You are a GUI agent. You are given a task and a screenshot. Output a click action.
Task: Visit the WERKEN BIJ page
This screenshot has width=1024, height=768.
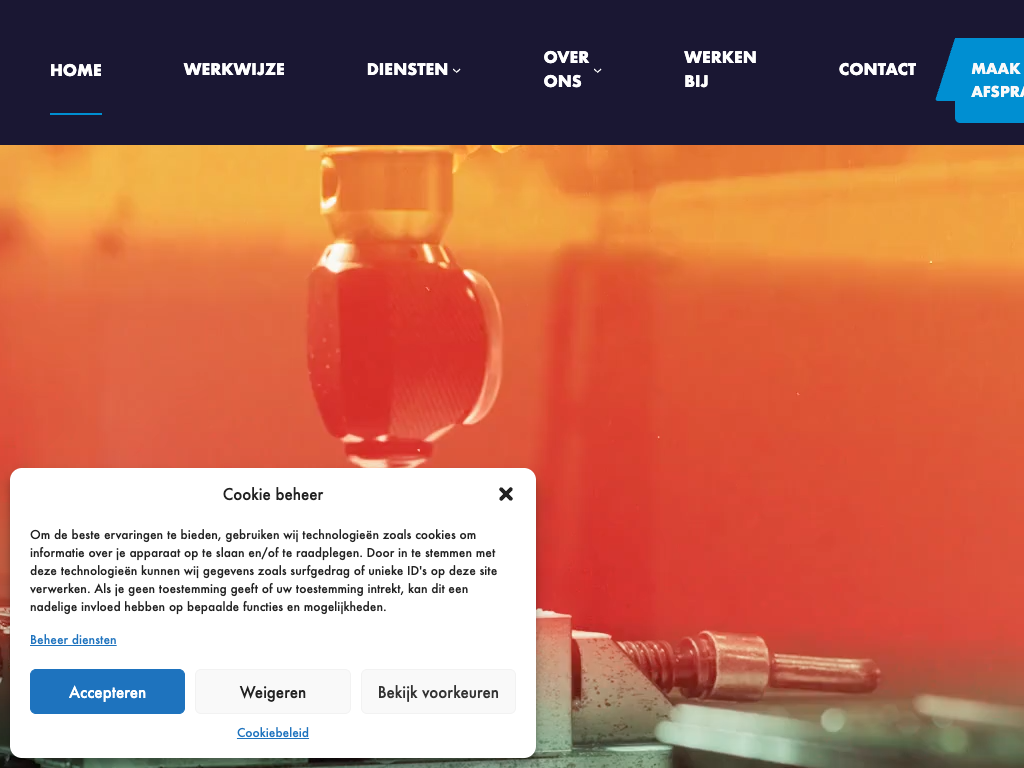[x=720, y=69]
